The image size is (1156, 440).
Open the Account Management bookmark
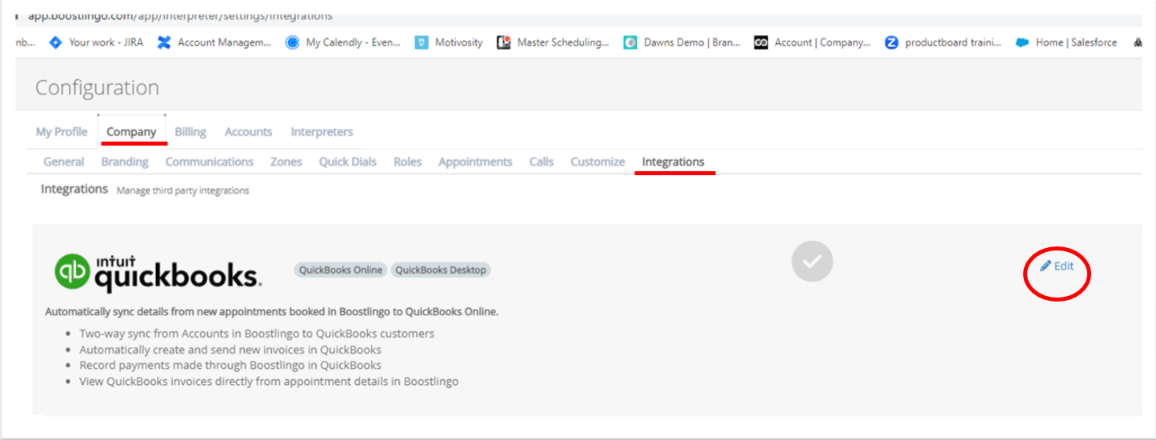pyautogui.click(x=215, y=43)
